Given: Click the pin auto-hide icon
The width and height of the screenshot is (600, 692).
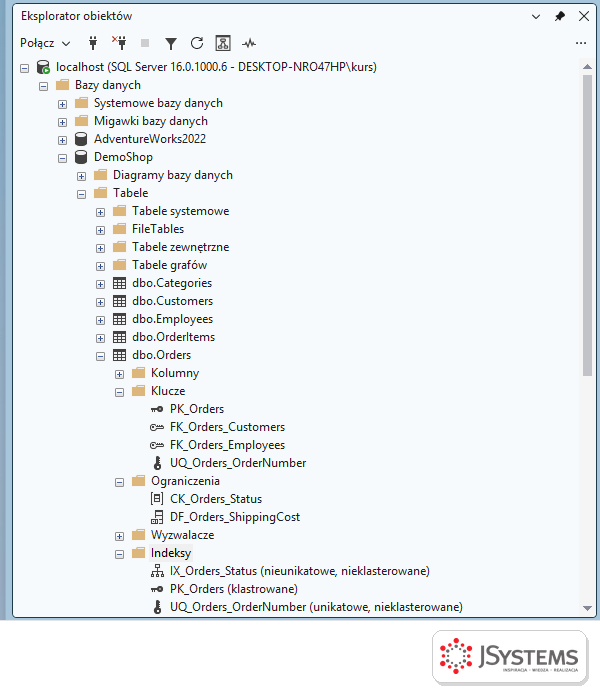Looking at the screenshot, I should pyautogui.click(x=559, y=16).
